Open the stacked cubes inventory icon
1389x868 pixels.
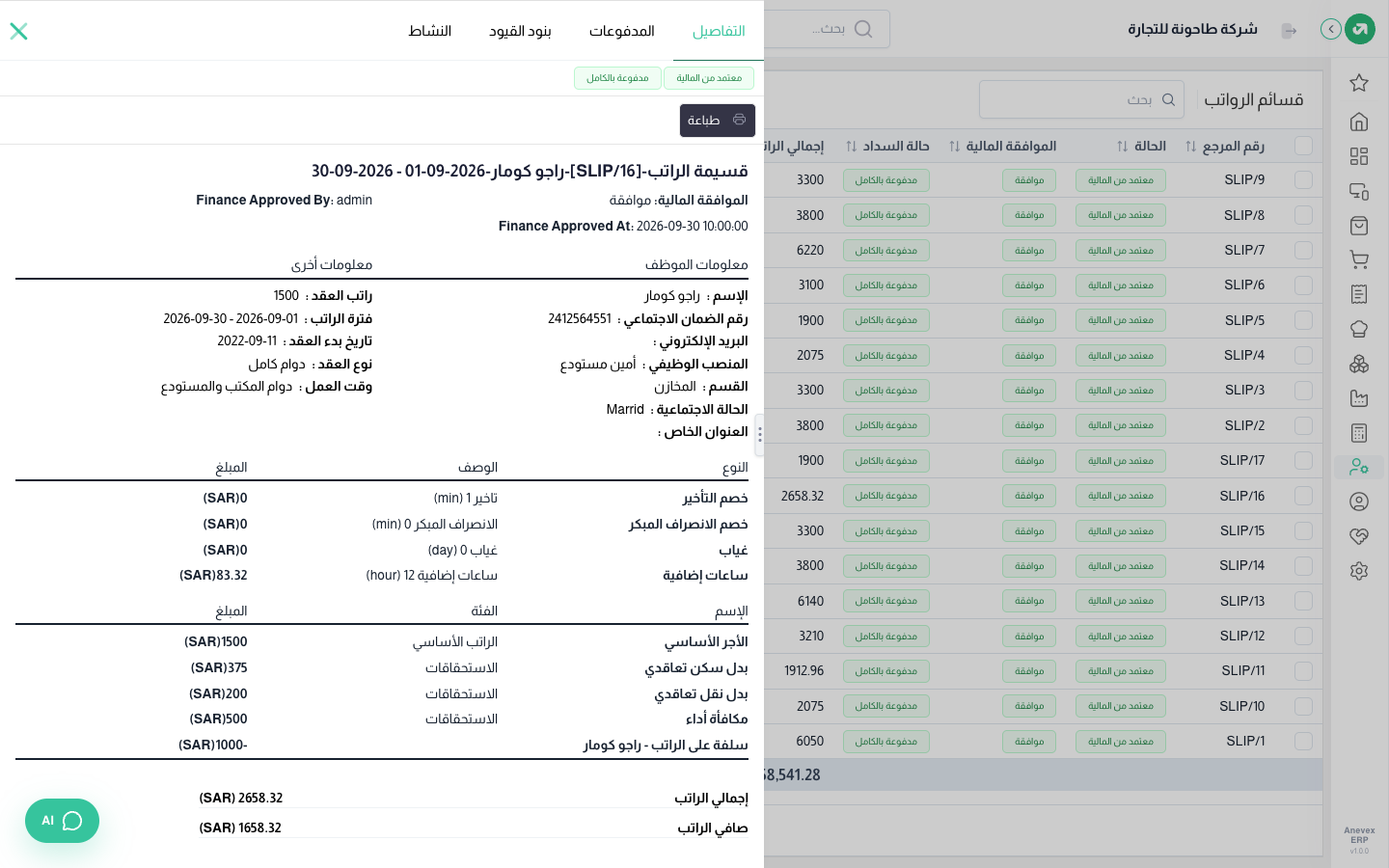pyautogui.click(x=1359, y=364)
